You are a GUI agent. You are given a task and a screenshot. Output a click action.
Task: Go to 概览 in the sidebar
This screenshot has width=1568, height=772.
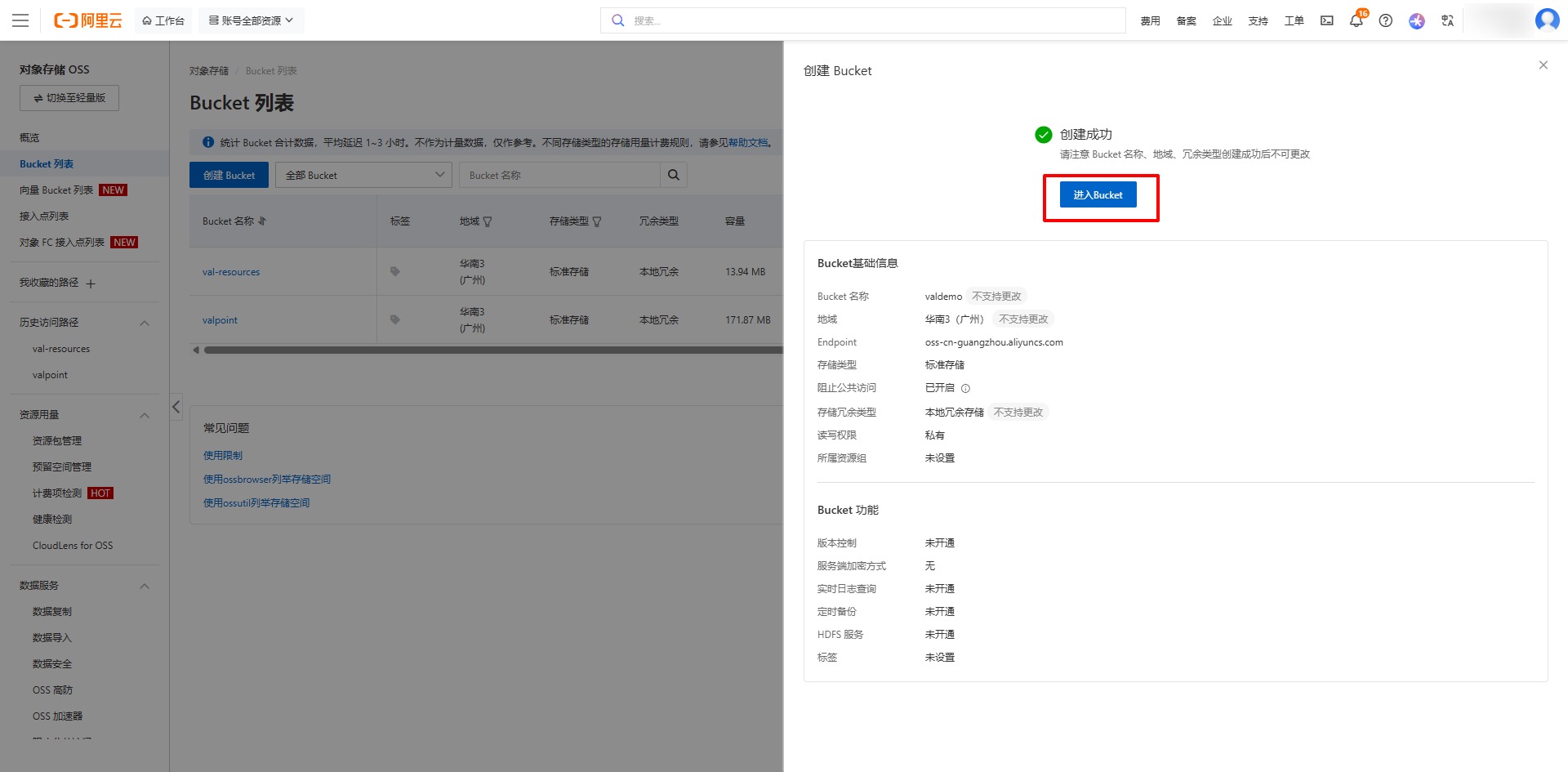[x=29, y=138]
